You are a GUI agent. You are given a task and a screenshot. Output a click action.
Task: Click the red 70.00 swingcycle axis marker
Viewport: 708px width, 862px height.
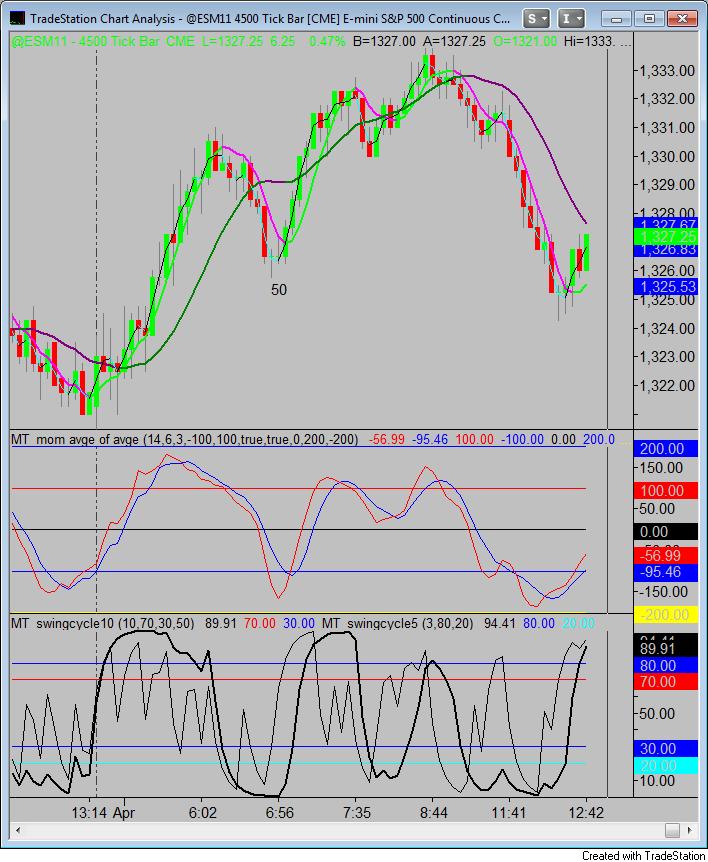tap(666, 682)
